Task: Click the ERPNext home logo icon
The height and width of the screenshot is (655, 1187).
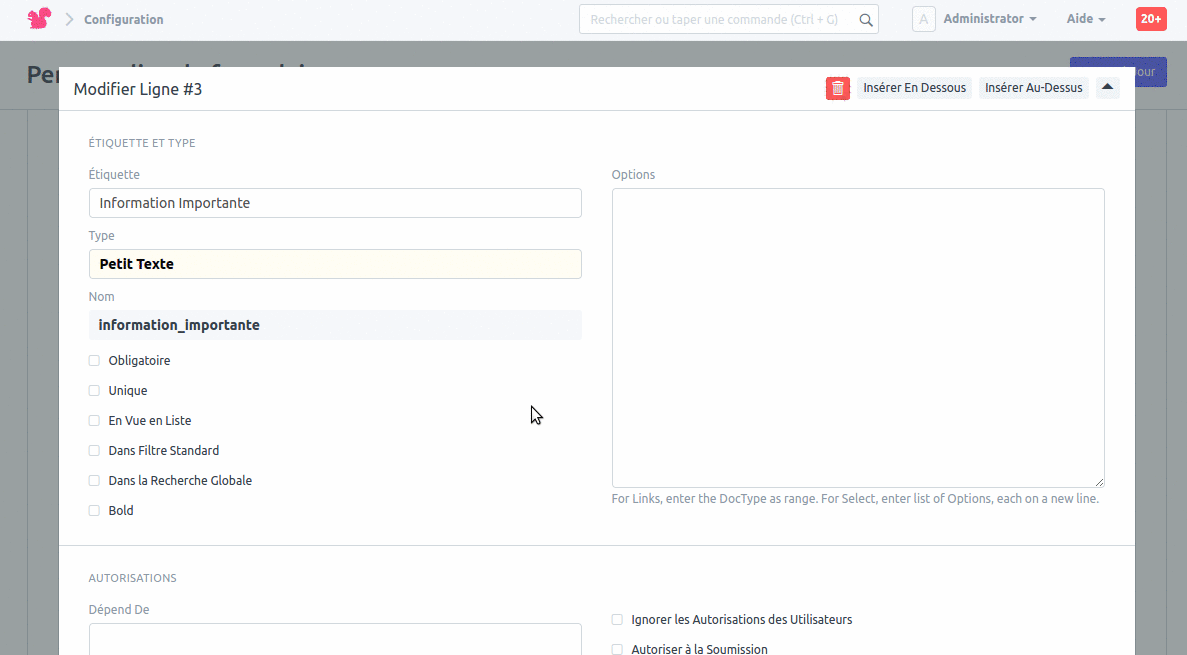Action: pos(39,19)
